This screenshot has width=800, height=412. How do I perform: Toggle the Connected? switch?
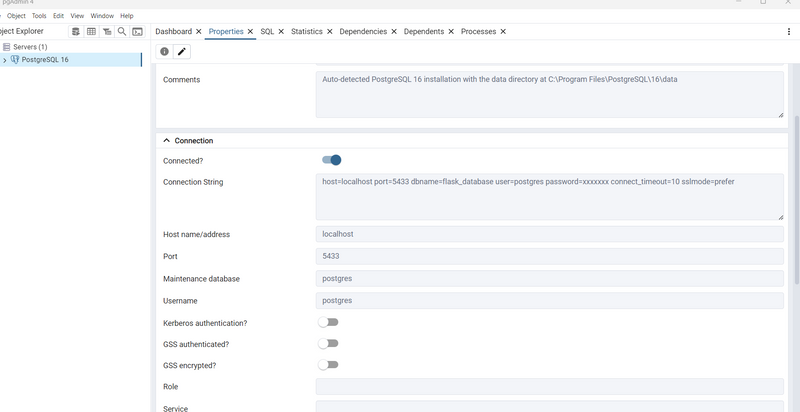(x=331, y=160)
